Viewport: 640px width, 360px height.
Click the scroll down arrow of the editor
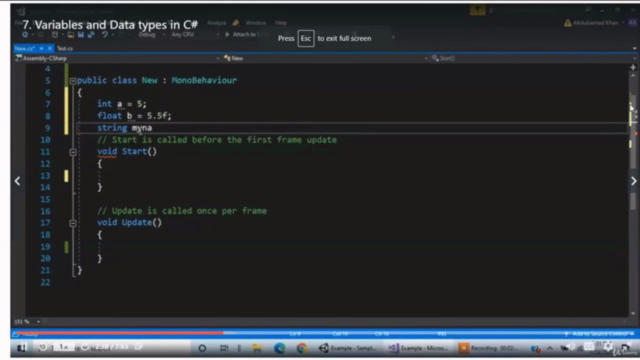[x=633, y=313]
